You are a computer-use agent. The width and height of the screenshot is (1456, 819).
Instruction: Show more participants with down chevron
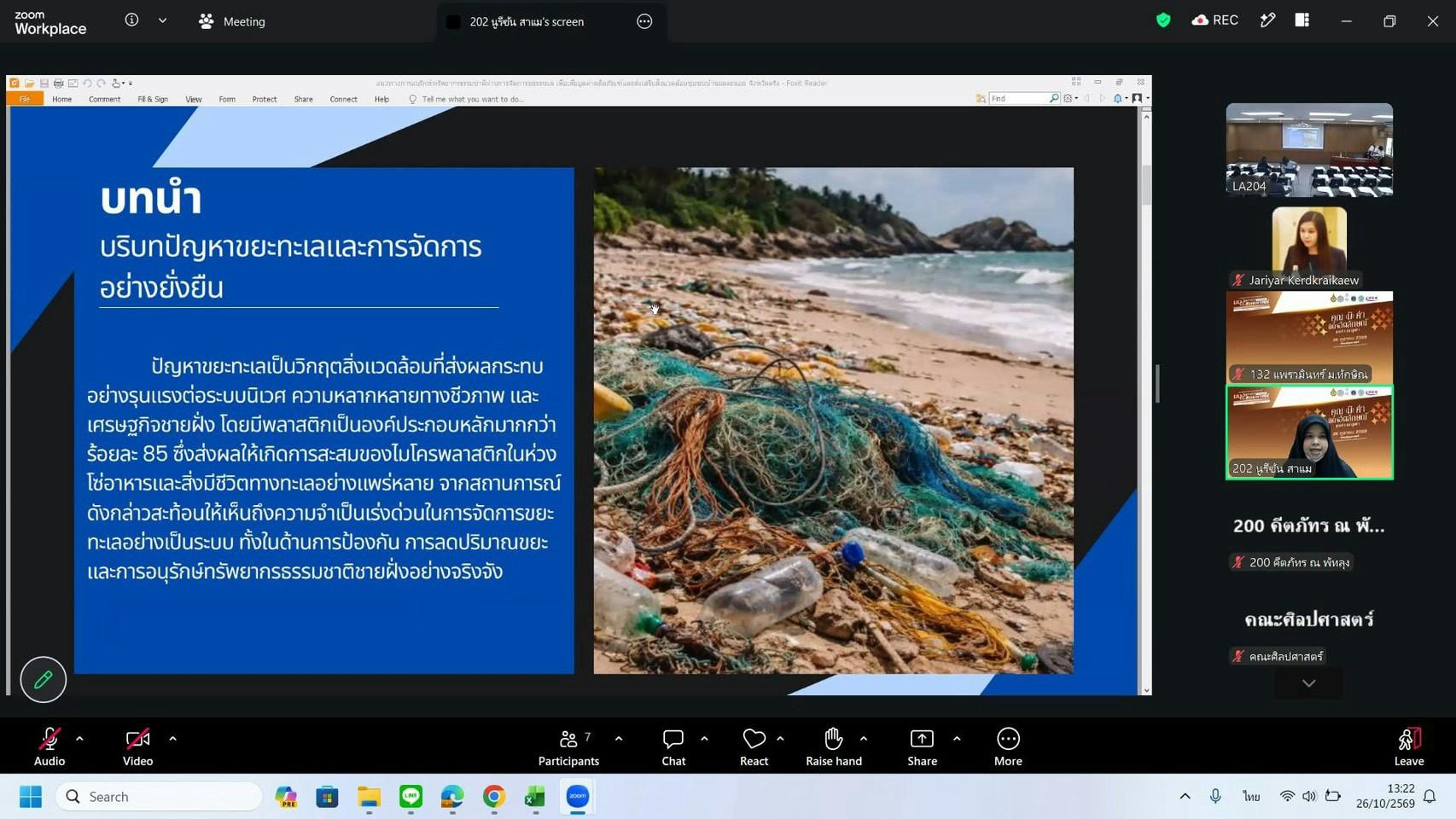(1308, 683)
